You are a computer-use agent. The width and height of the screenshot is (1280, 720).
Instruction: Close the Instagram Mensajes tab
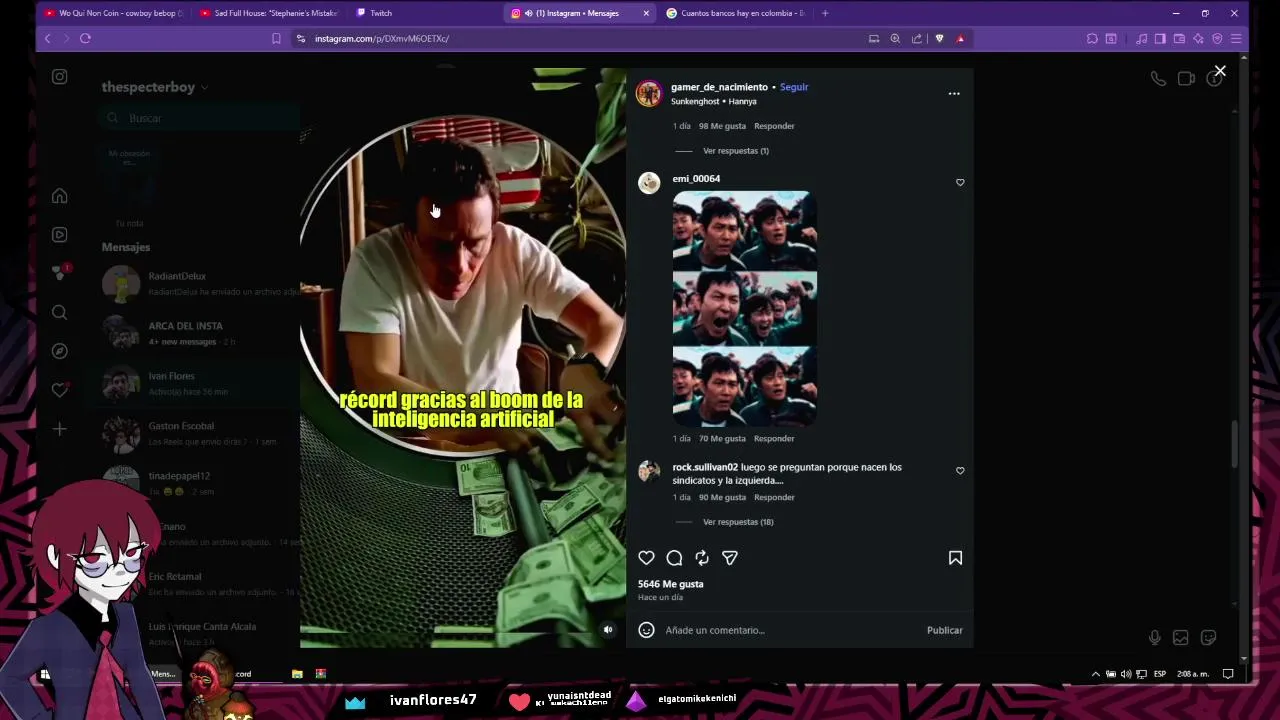tap(646, 13)
